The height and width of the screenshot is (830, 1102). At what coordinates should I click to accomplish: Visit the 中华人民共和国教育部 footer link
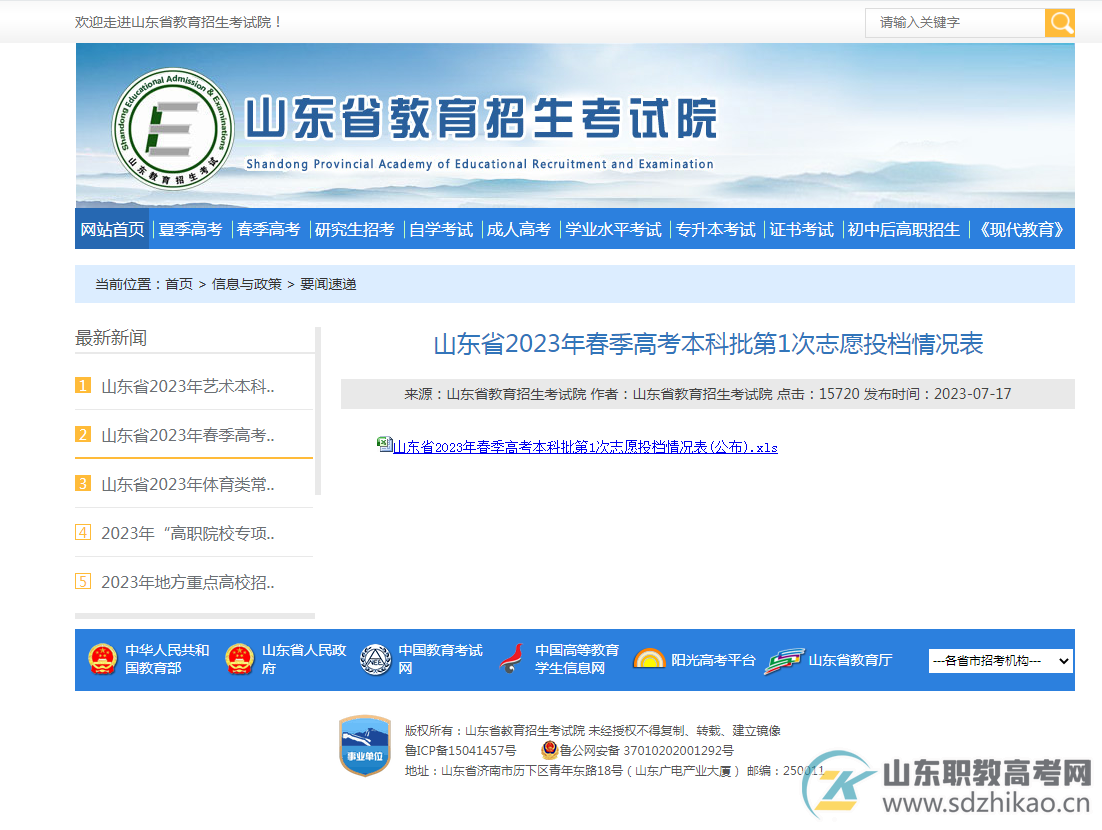167,659
